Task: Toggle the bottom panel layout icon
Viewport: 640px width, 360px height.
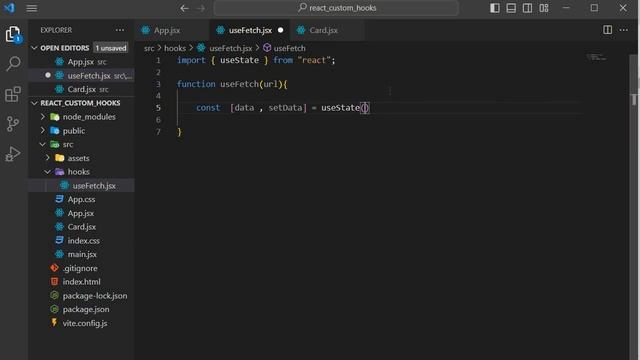Action: pos(511,8)
